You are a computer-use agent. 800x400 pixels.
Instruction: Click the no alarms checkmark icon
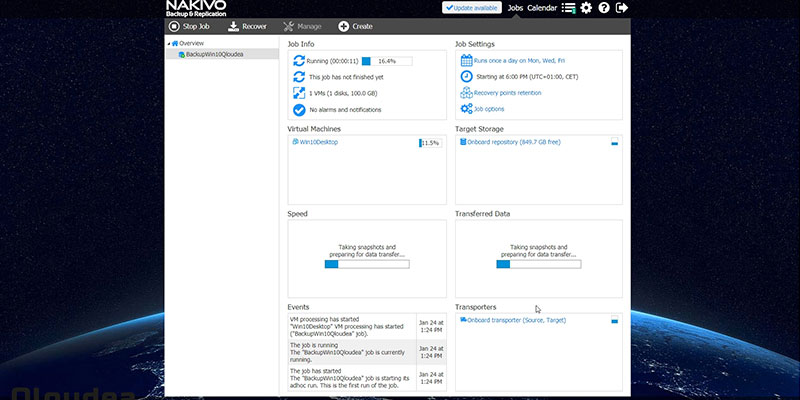coord(299,110)
